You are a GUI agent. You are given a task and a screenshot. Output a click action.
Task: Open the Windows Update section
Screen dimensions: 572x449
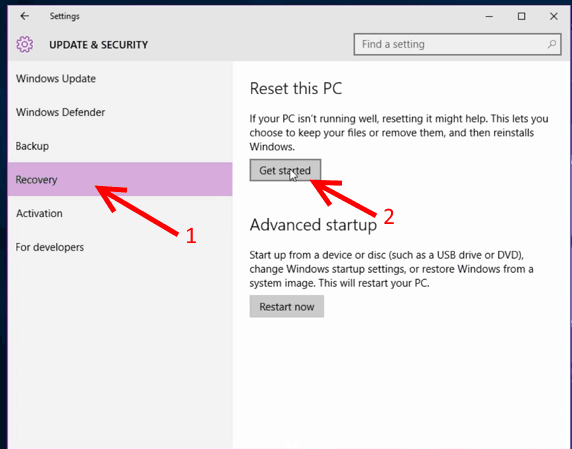[56, 78]
